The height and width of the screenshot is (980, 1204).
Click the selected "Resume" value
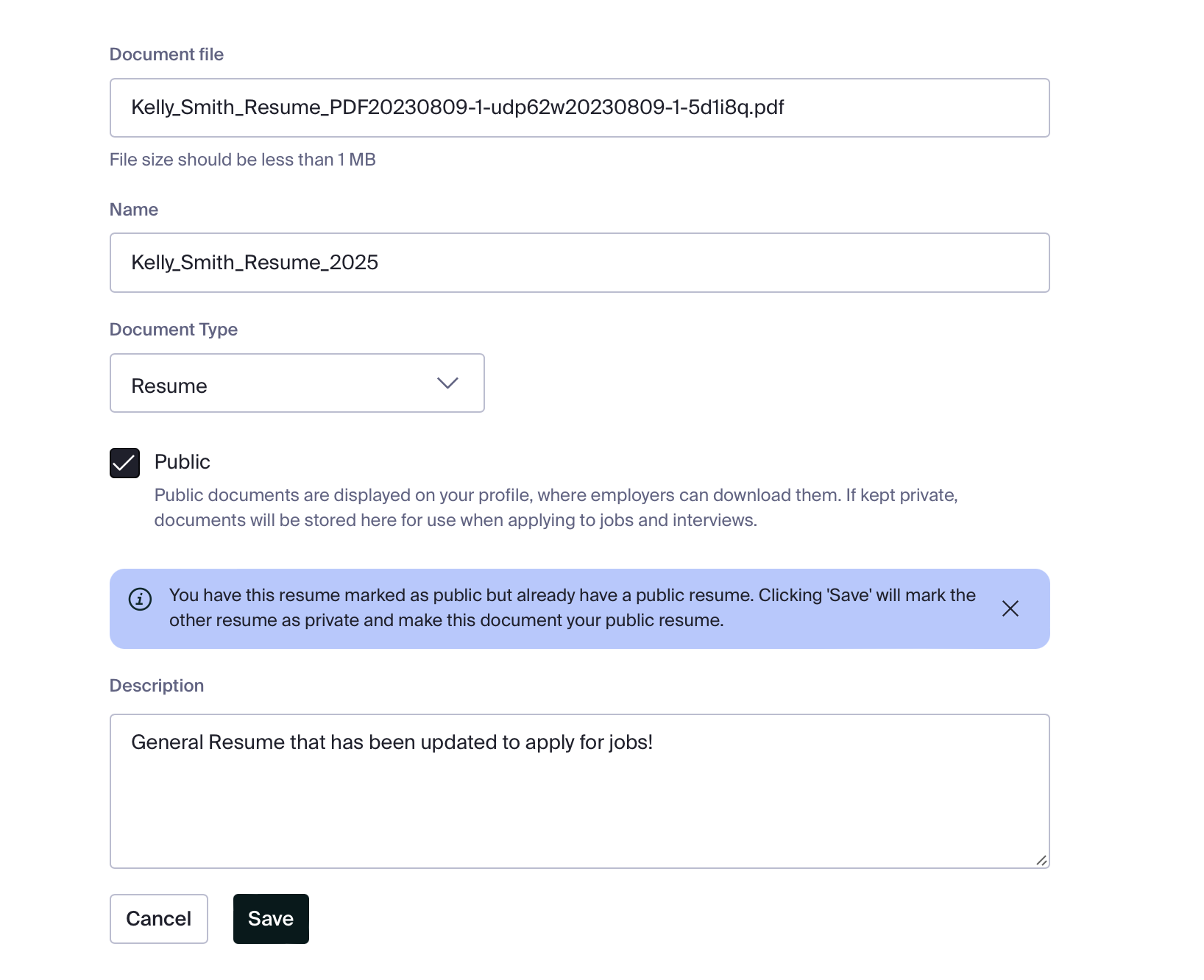pos(169,386)
